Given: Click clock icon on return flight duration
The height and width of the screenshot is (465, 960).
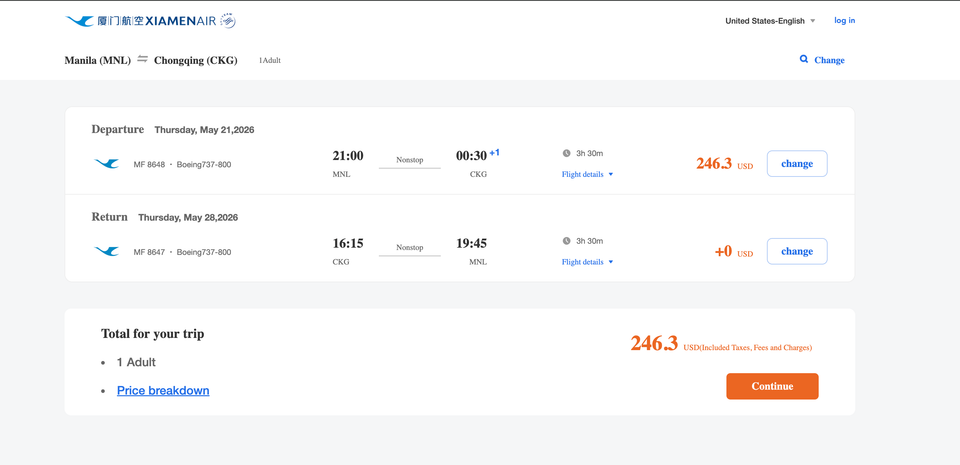Looking at the screenshot, I should (x=566, y=241).
